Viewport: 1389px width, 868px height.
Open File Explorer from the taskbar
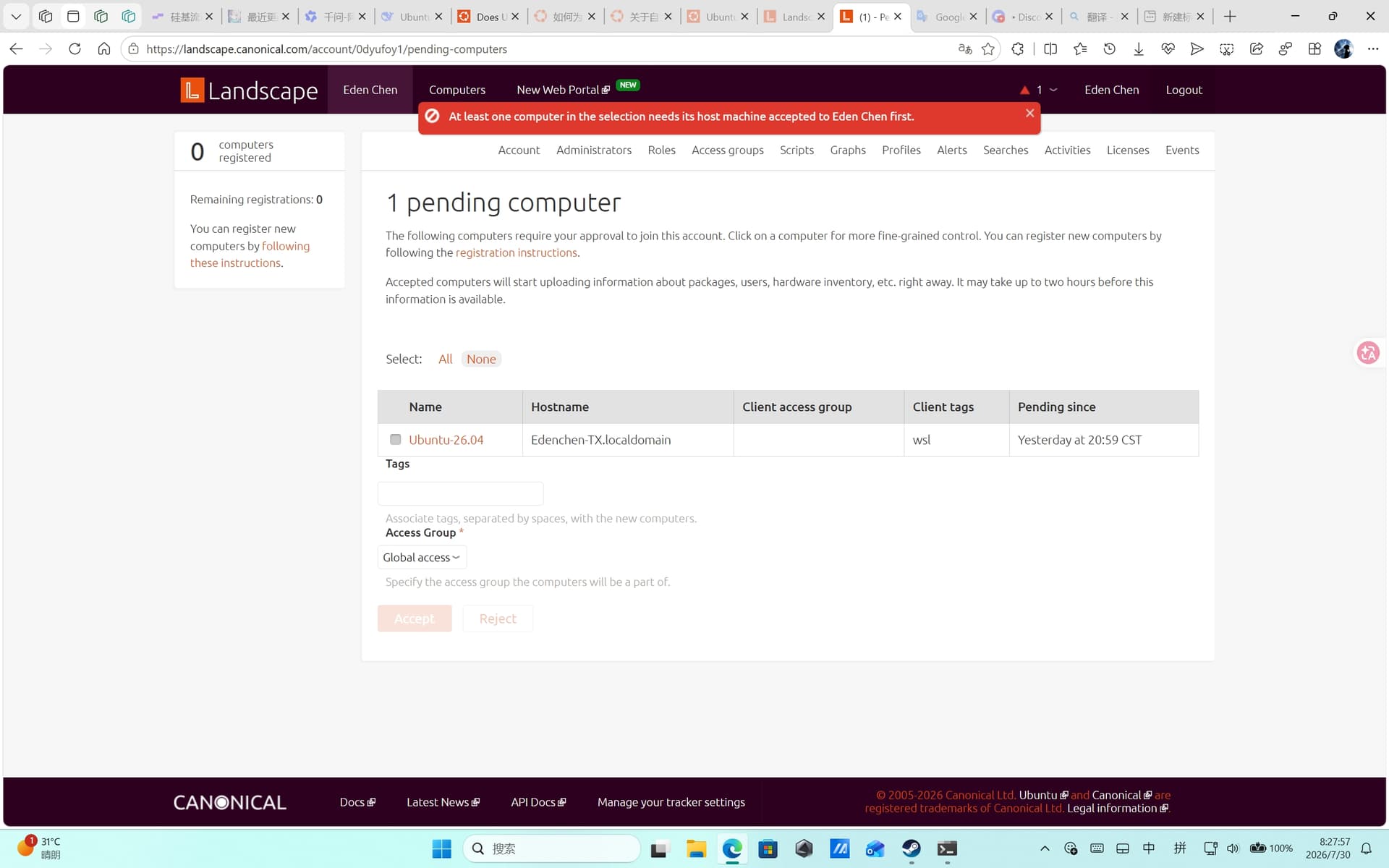coord(696,848)
